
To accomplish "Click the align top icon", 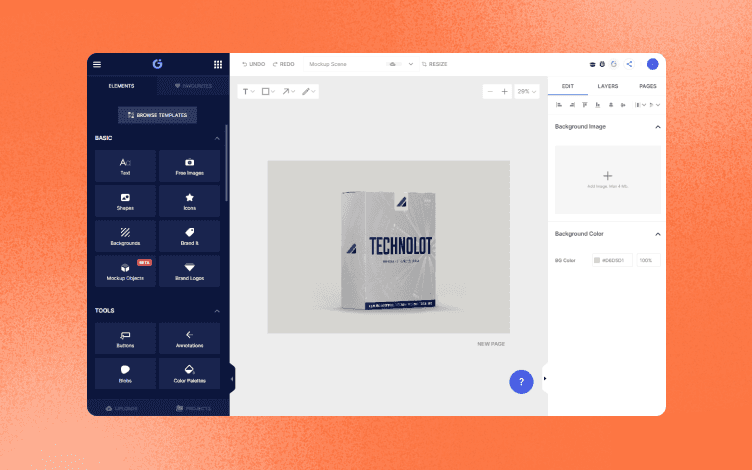I will pyautogui.click(x=585, y=105).
